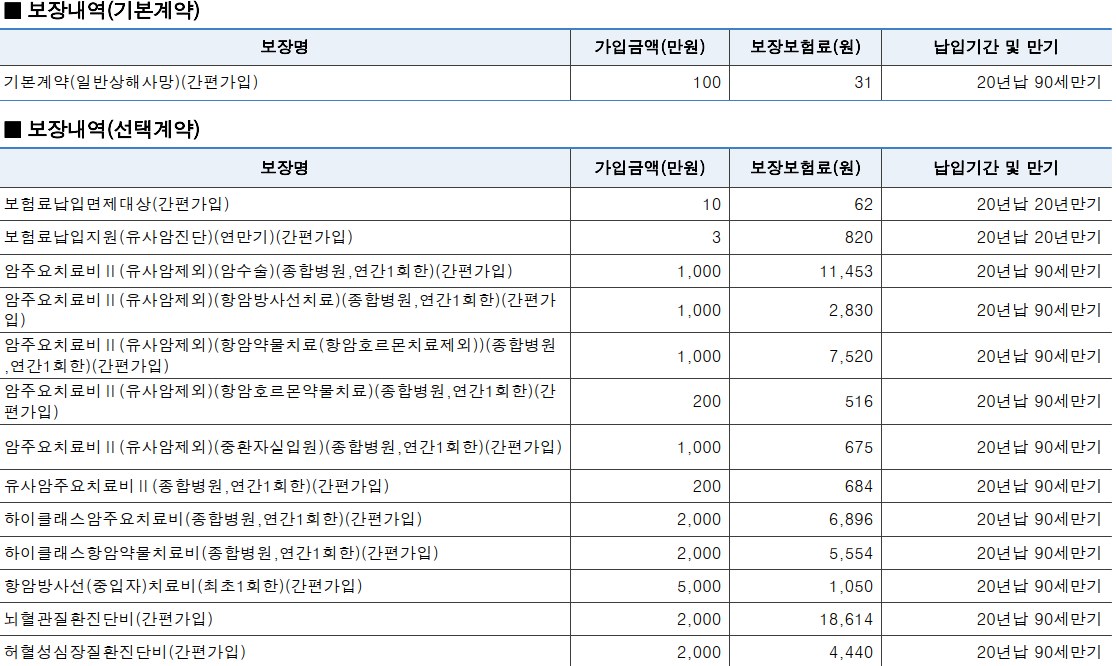Click amount '1,000' in 중환자실입원 row
The width and height of the screenshot is (1116, 666).
699,448
